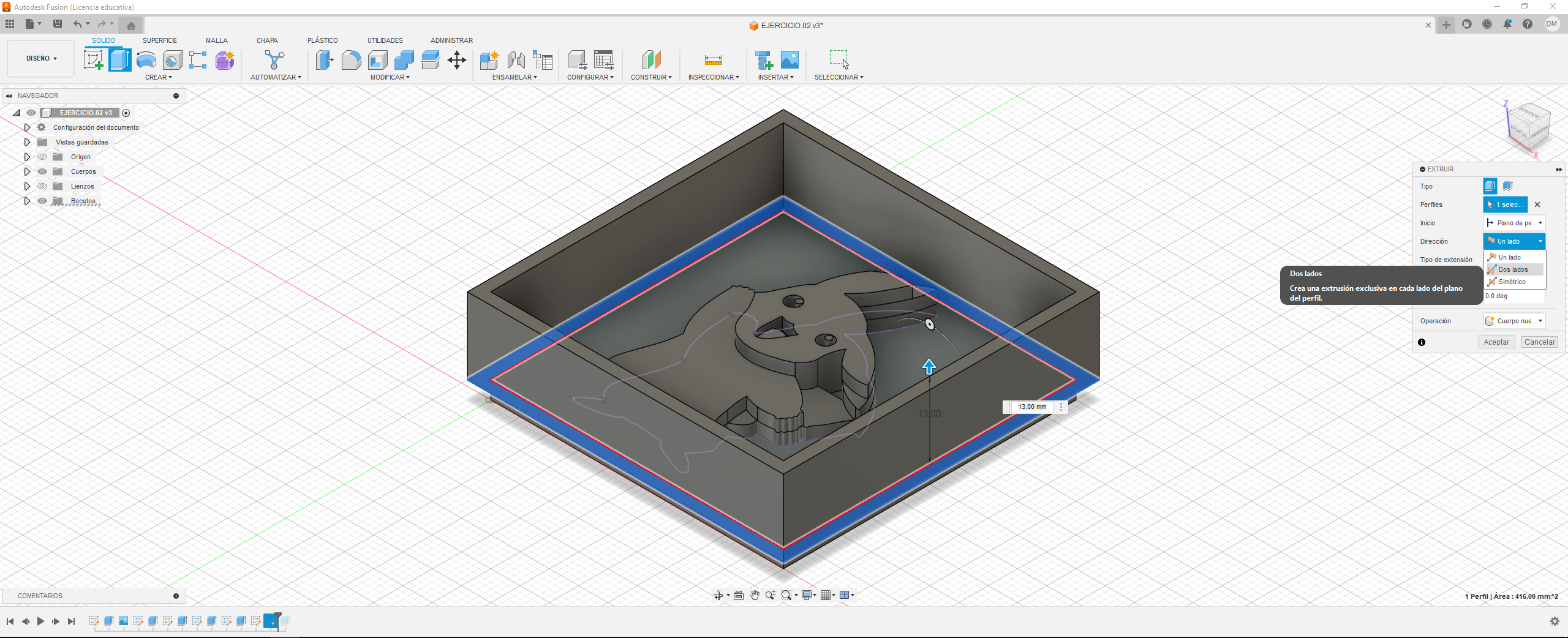Click the blue extrude distance arrow manipulator
The height and width of the screenshot is (638, 1568).
pyautogui.click(x=929, y=367)
